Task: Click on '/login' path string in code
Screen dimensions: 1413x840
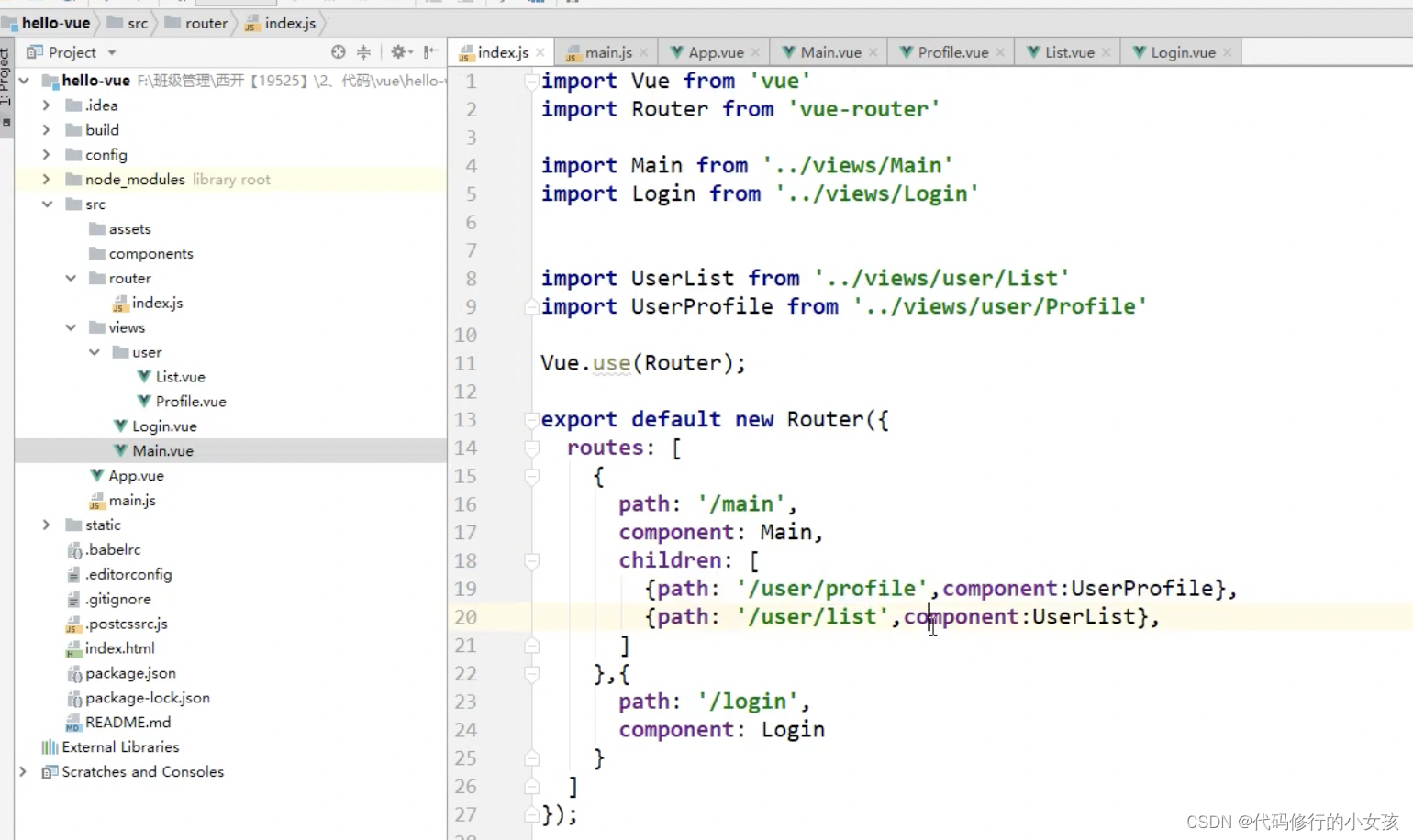Action: click(747, 702)
